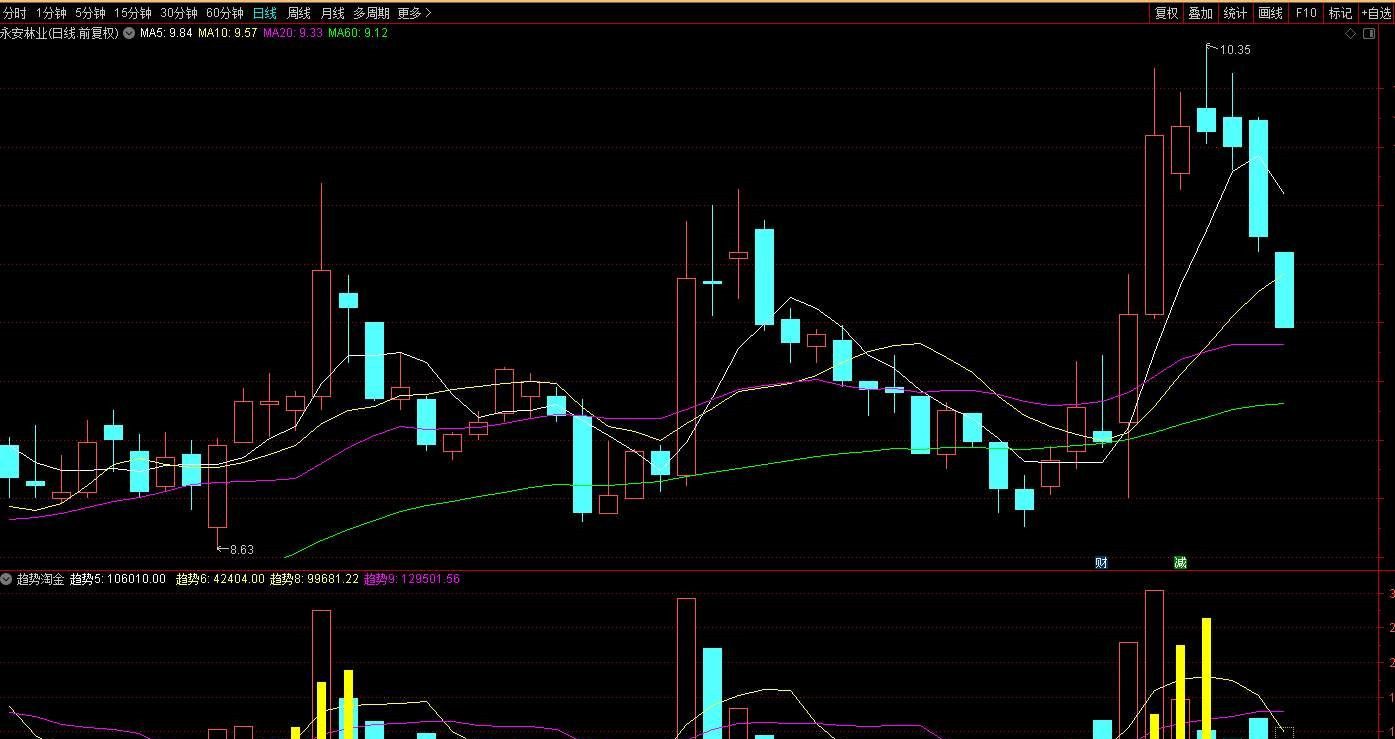1395x739 pixels.
Task: Open the 统计 statistics tool
Action: point(1236,13)
